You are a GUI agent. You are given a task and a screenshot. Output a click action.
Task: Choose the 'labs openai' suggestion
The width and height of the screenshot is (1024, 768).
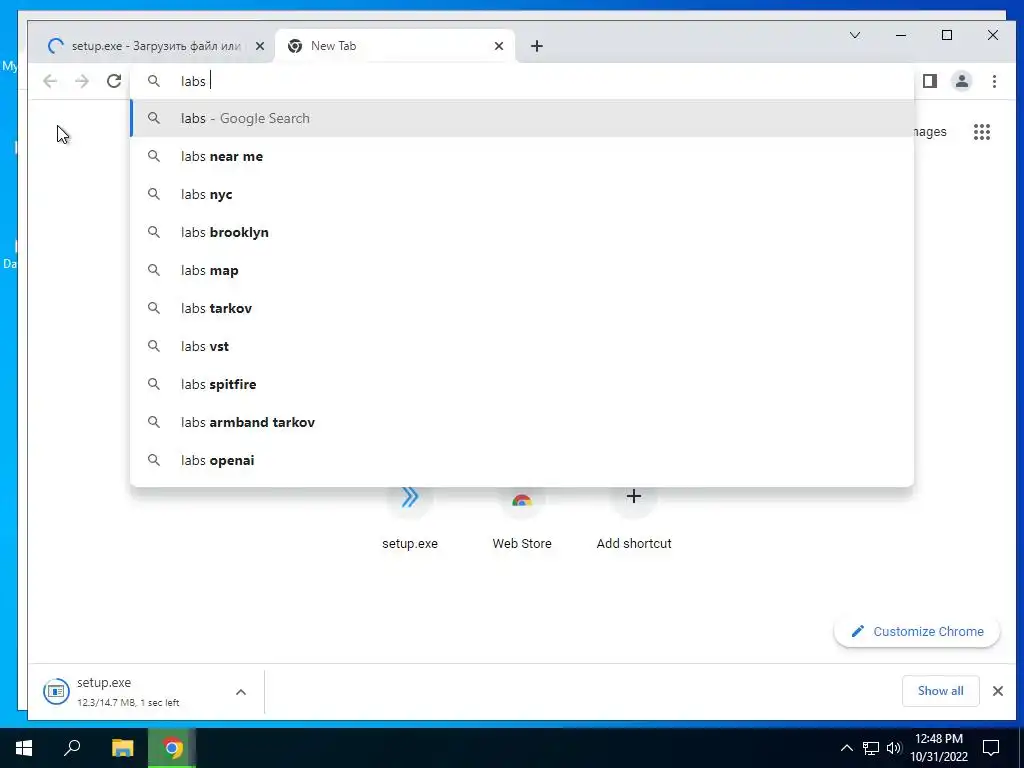click(x=522, y=460)
